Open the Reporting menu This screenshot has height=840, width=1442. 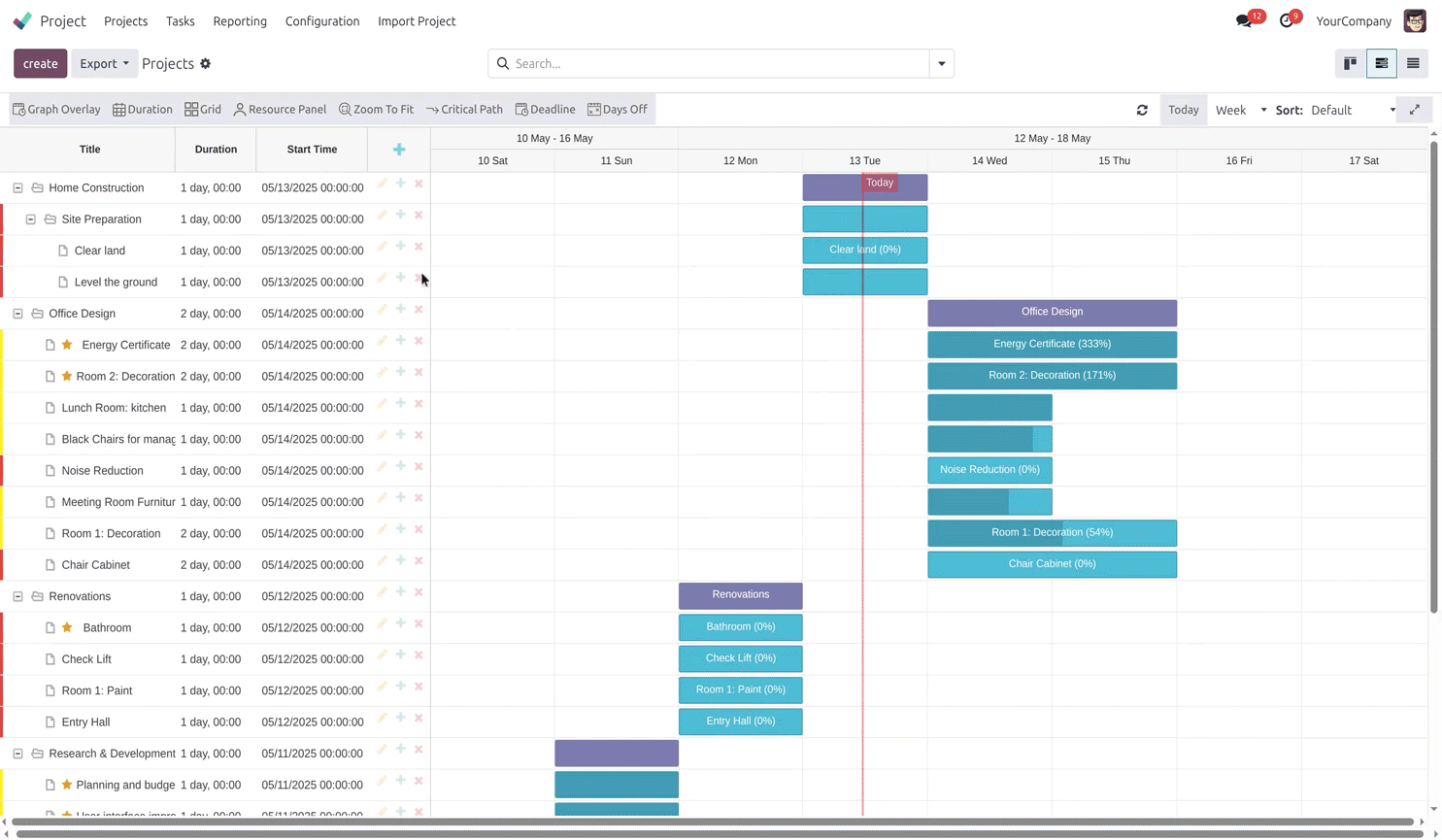point(240,21)
